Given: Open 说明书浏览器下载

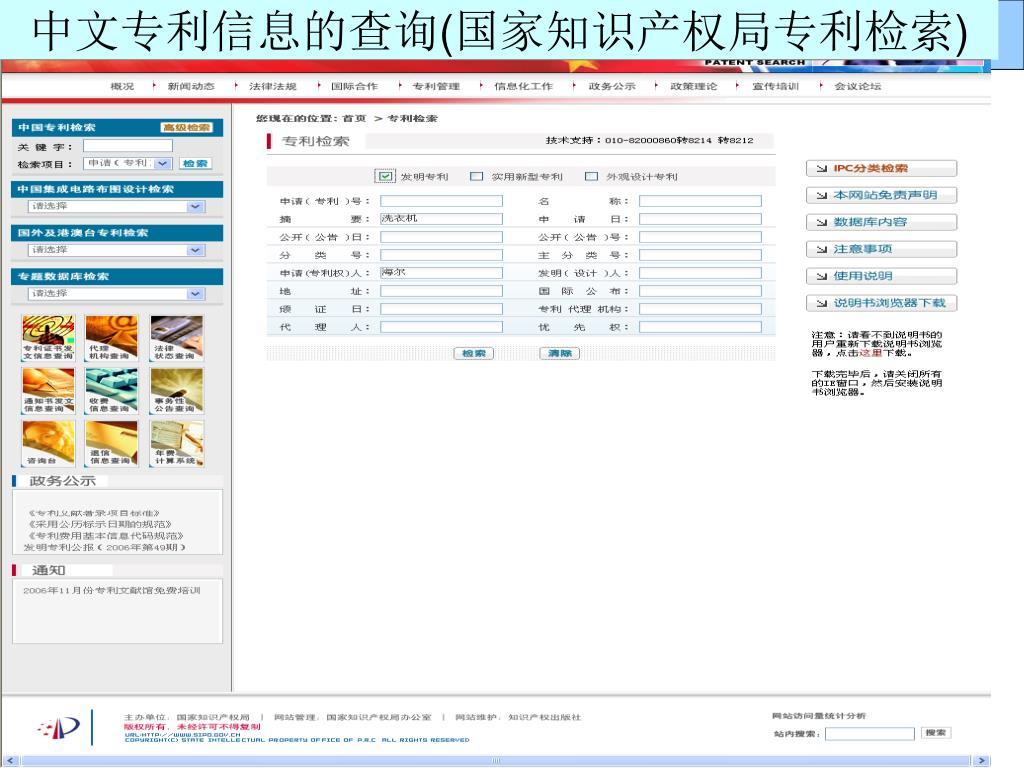Looking at the screenshot, I should [x=882, y=303].
